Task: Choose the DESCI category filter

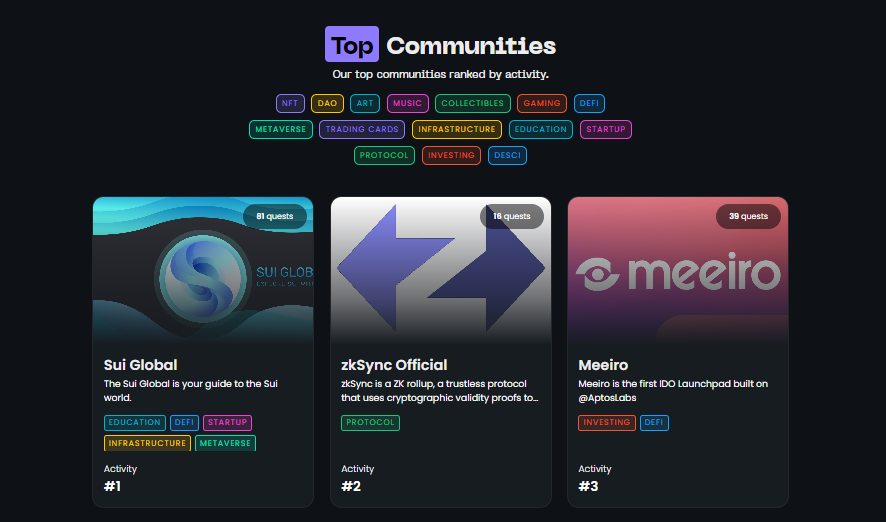Action: 507,155
